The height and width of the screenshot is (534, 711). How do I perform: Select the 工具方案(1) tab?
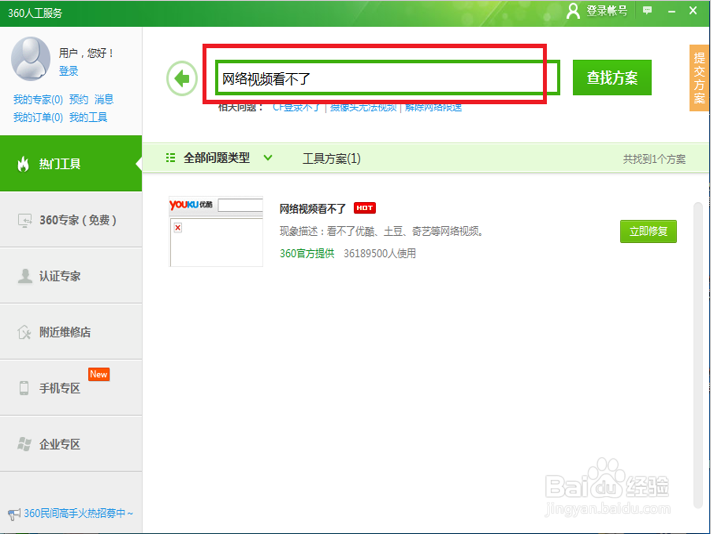click(331, 158)
